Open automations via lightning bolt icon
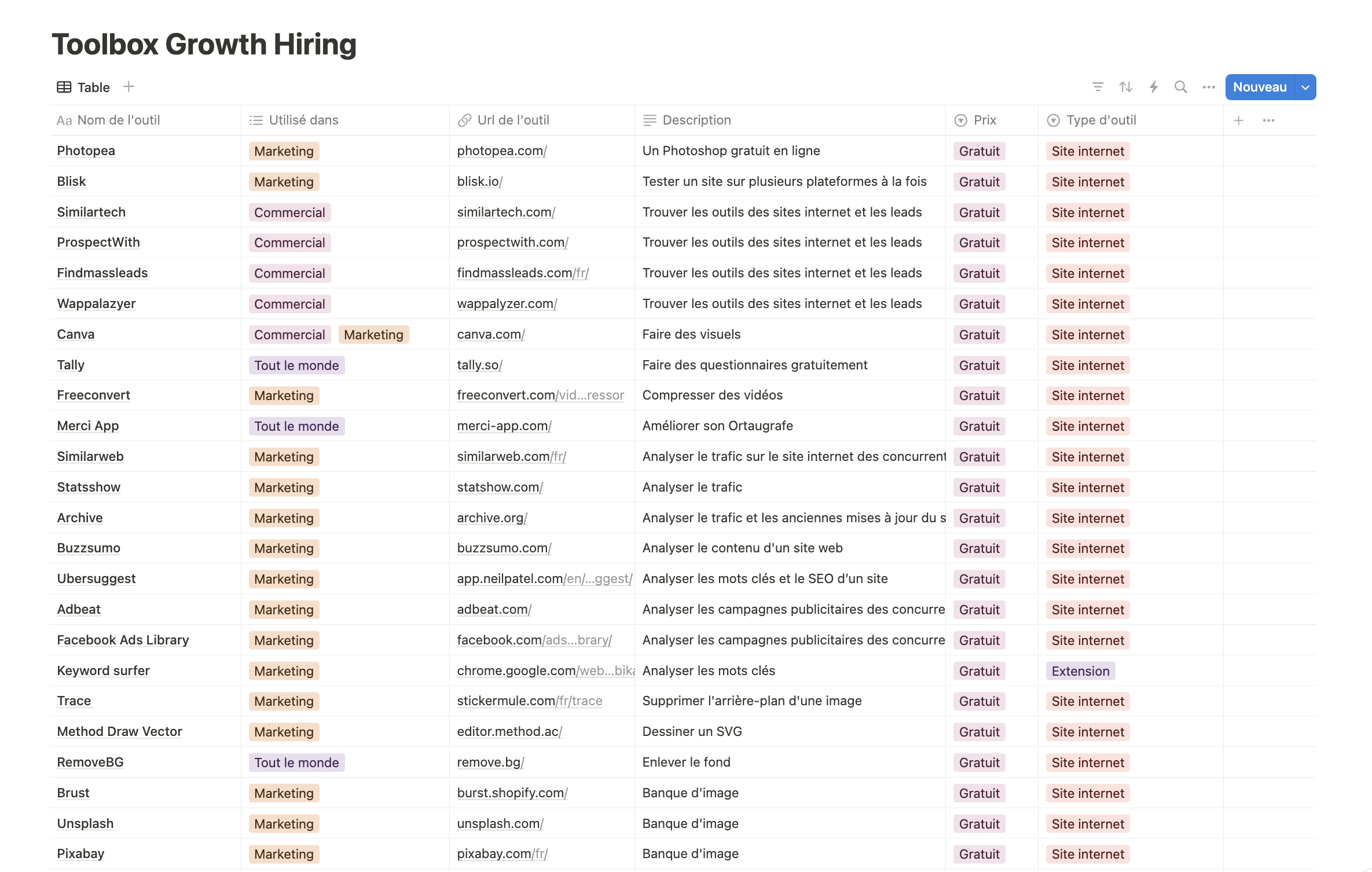This screenshot has width=1372, height=872. pos(1153,87)
